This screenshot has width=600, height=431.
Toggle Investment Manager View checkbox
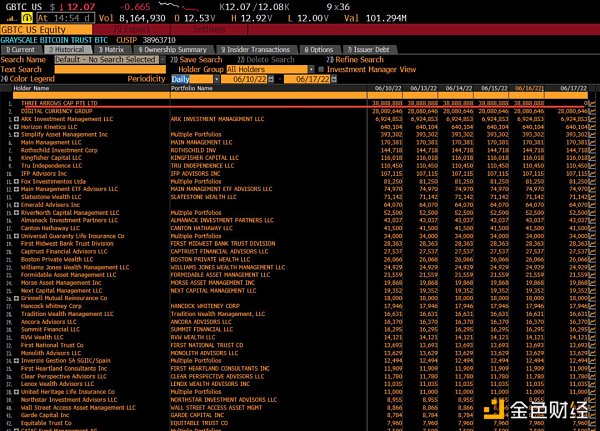tap(321, 69)
